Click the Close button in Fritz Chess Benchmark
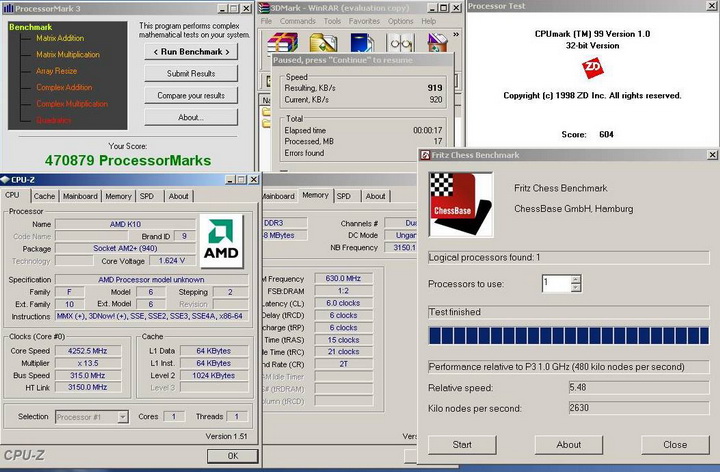 click(675, 444)
